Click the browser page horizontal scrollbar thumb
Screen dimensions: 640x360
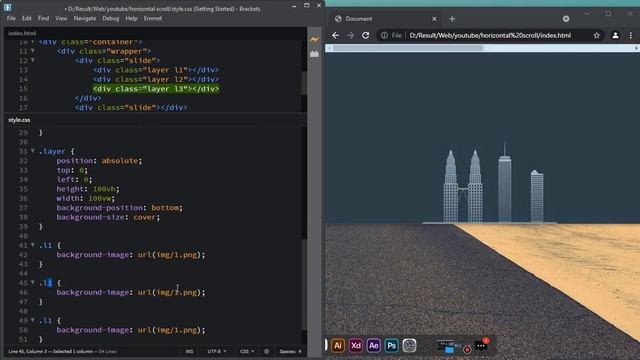[x=408, y=48]
